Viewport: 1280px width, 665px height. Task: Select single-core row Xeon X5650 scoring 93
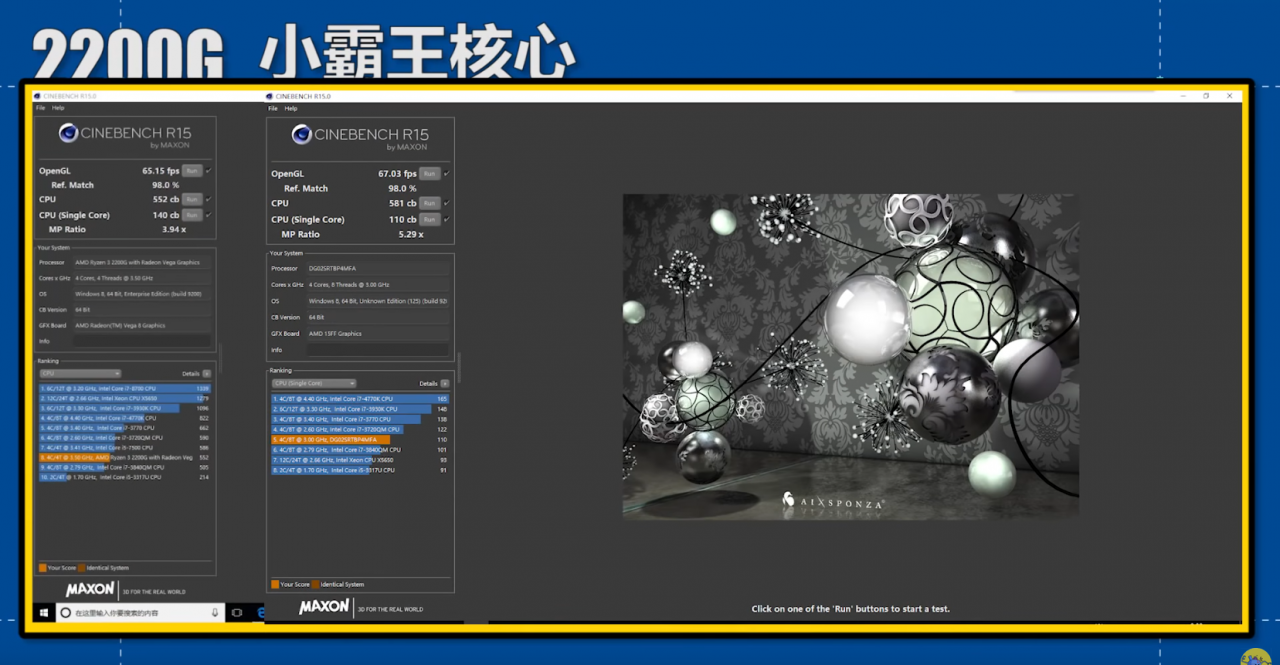pyautogui.click(x=361, y=460)
